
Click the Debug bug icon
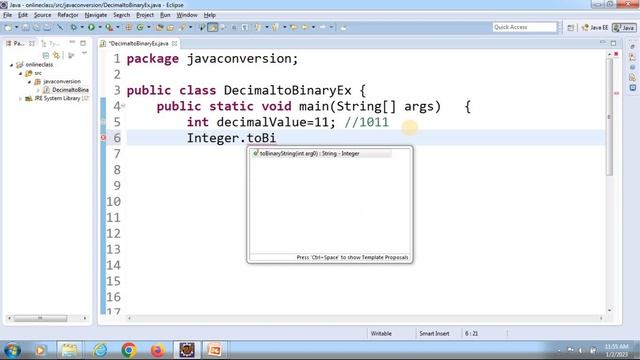73,27
